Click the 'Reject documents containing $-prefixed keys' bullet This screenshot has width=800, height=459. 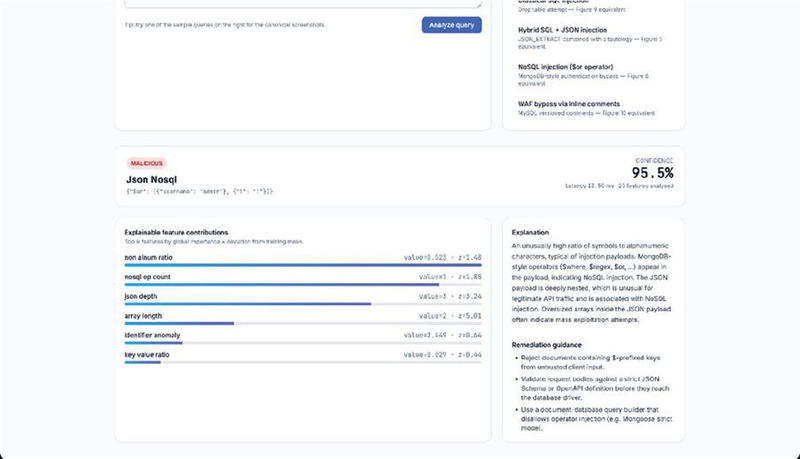tap(590, 362)
